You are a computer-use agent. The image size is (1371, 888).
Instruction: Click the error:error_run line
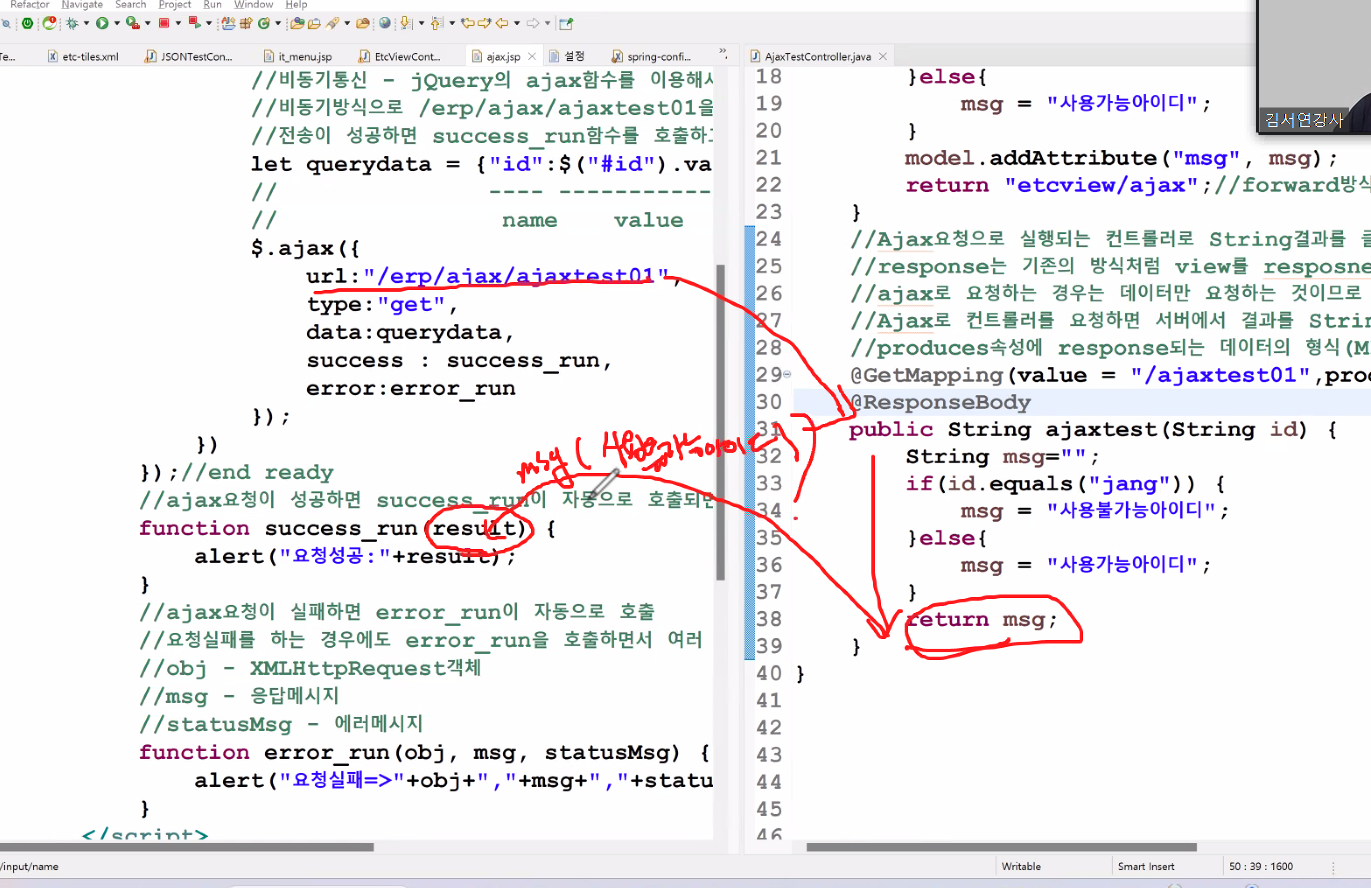point(411,388)
